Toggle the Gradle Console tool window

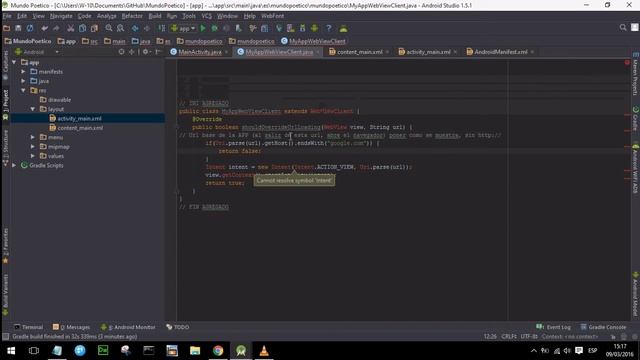(603, 327)
